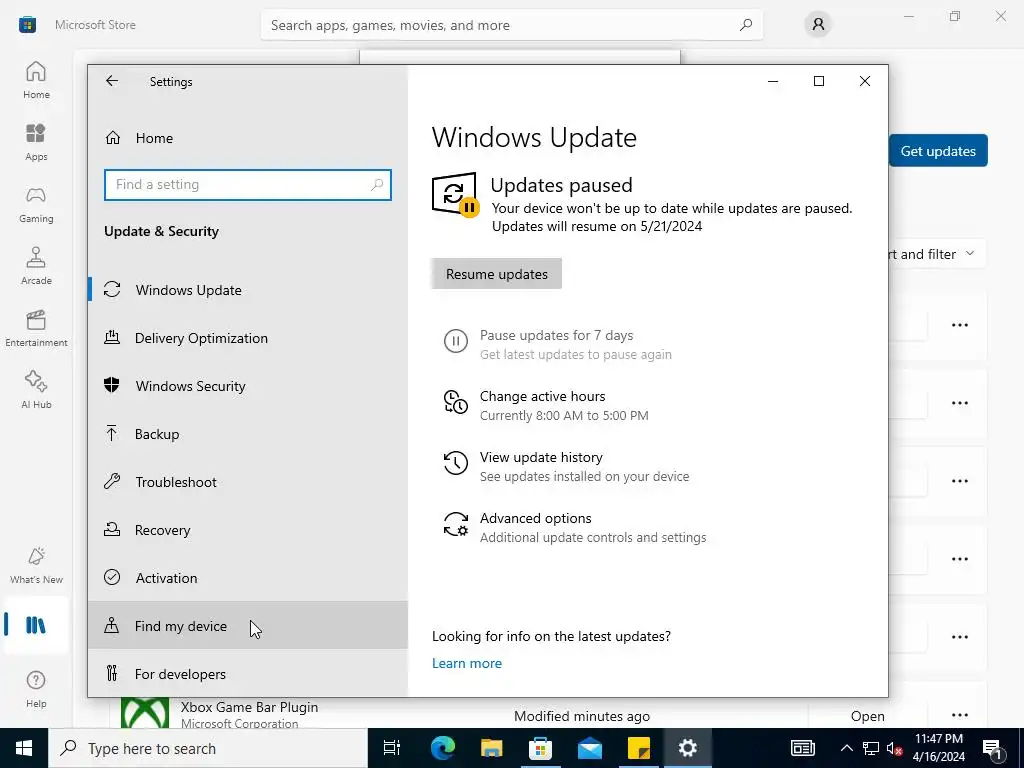Click the search magnifier in Find a setting
Viewport: 1024px width, 768px height.
377,185
